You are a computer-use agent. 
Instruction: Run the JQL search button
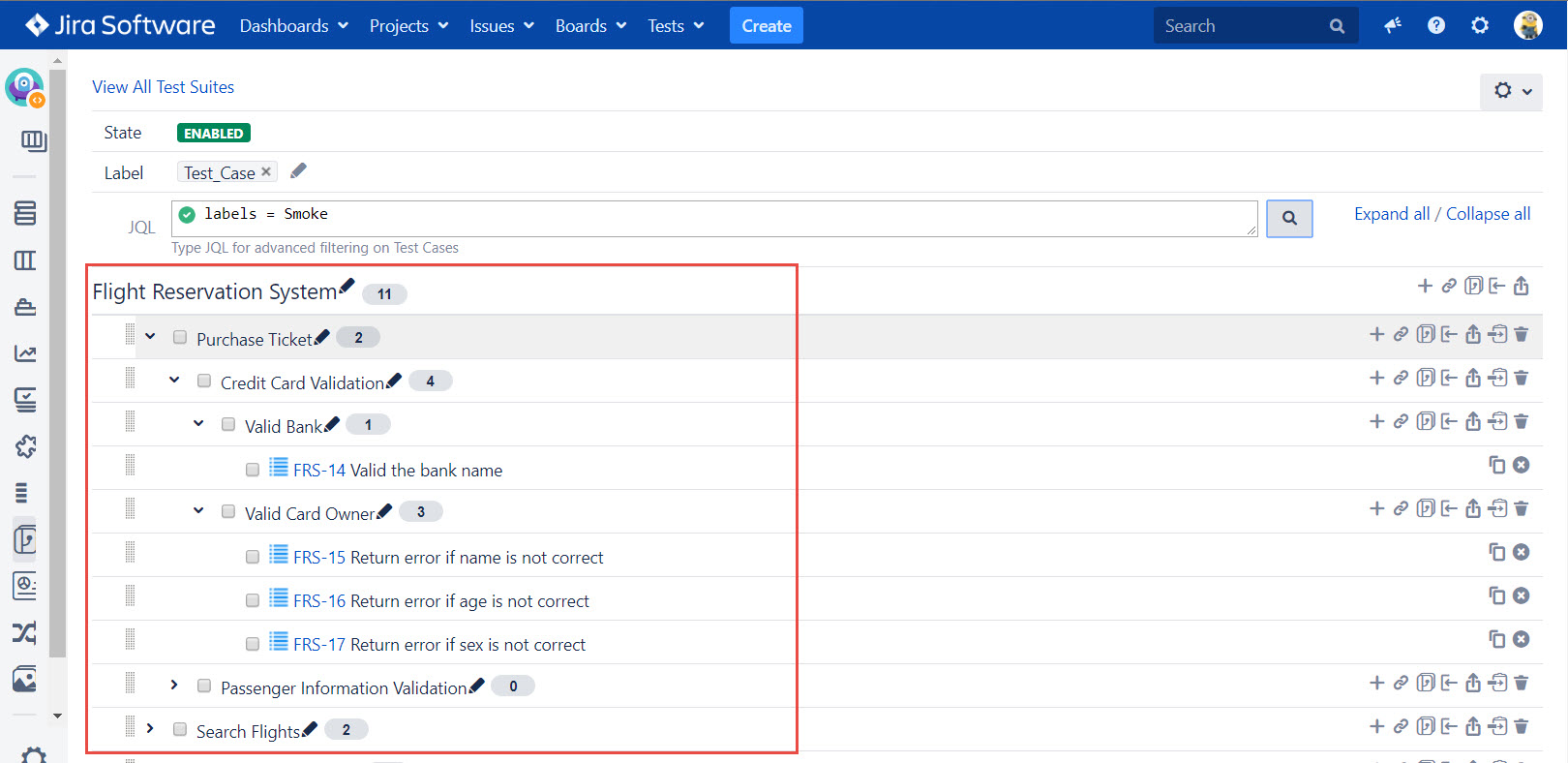[1289, 218]
